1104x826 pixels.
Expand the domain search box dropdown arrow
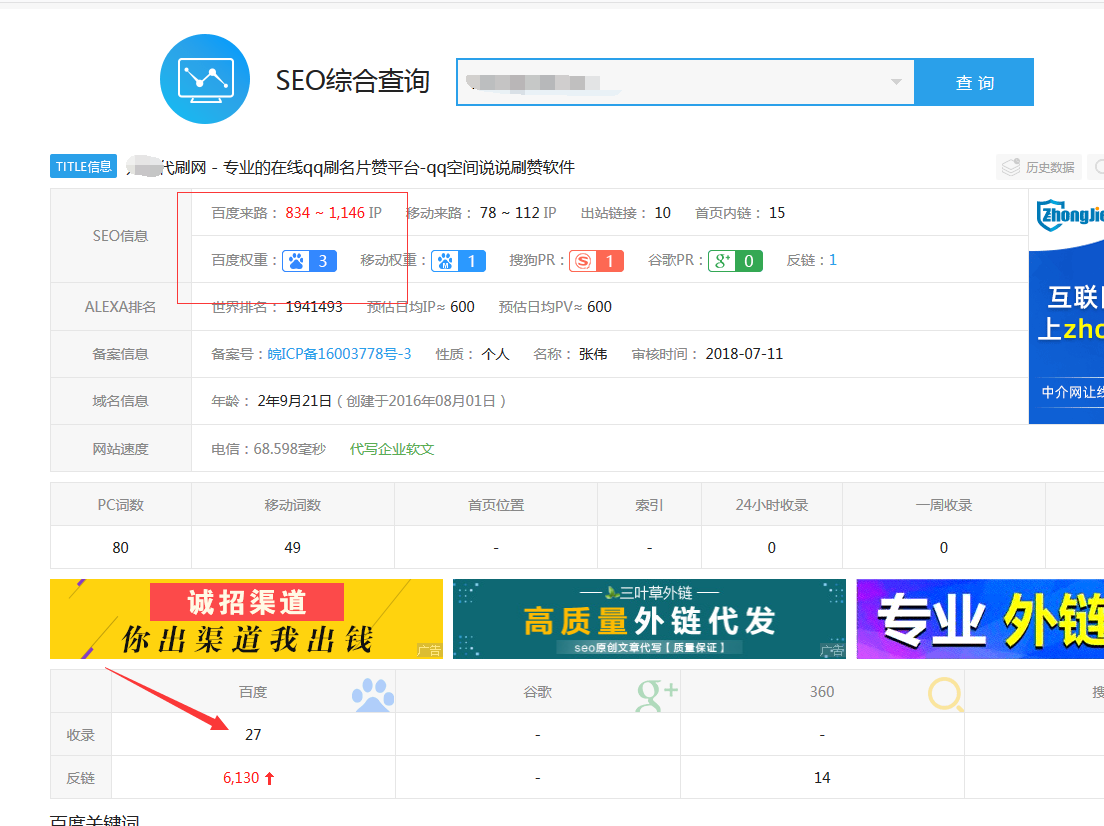896,82
